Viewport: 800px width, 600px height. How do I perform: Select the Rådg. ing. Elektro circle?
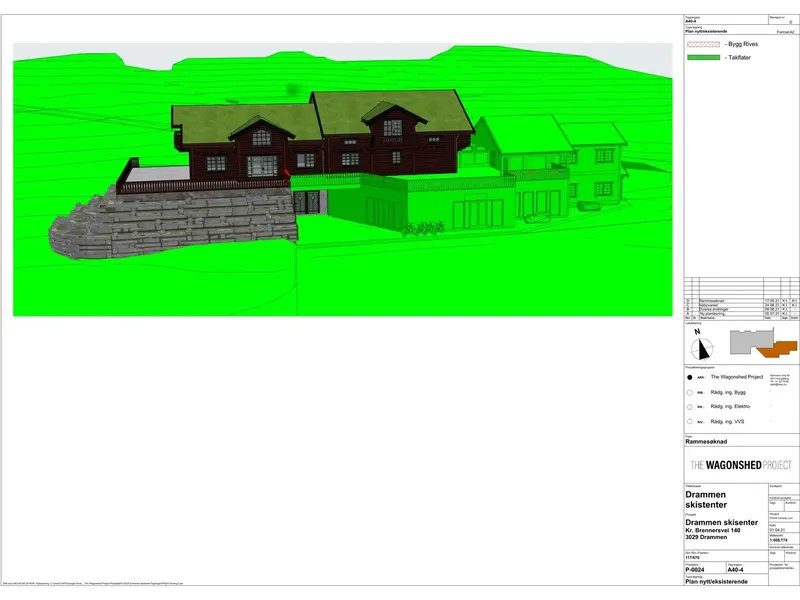tap(690, 407)
